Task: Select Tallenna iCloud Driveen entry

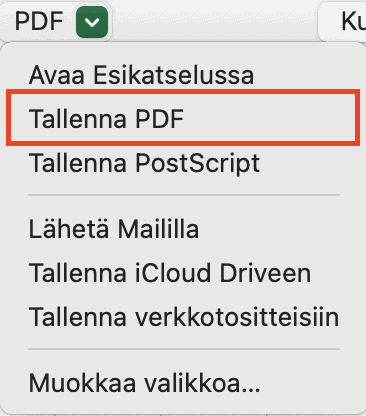Action: pyautogui.click(x=183, y=273)
